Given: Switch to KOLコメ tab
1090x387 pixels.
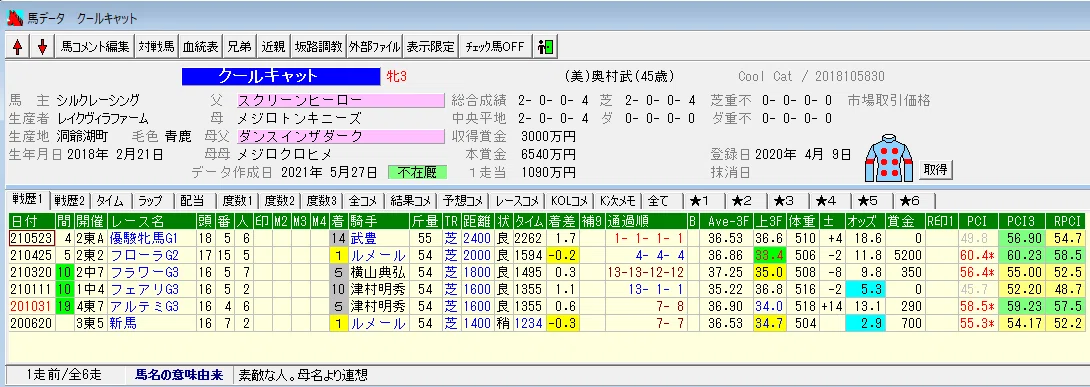Looking at the screenshot, I should pos(569,201).
